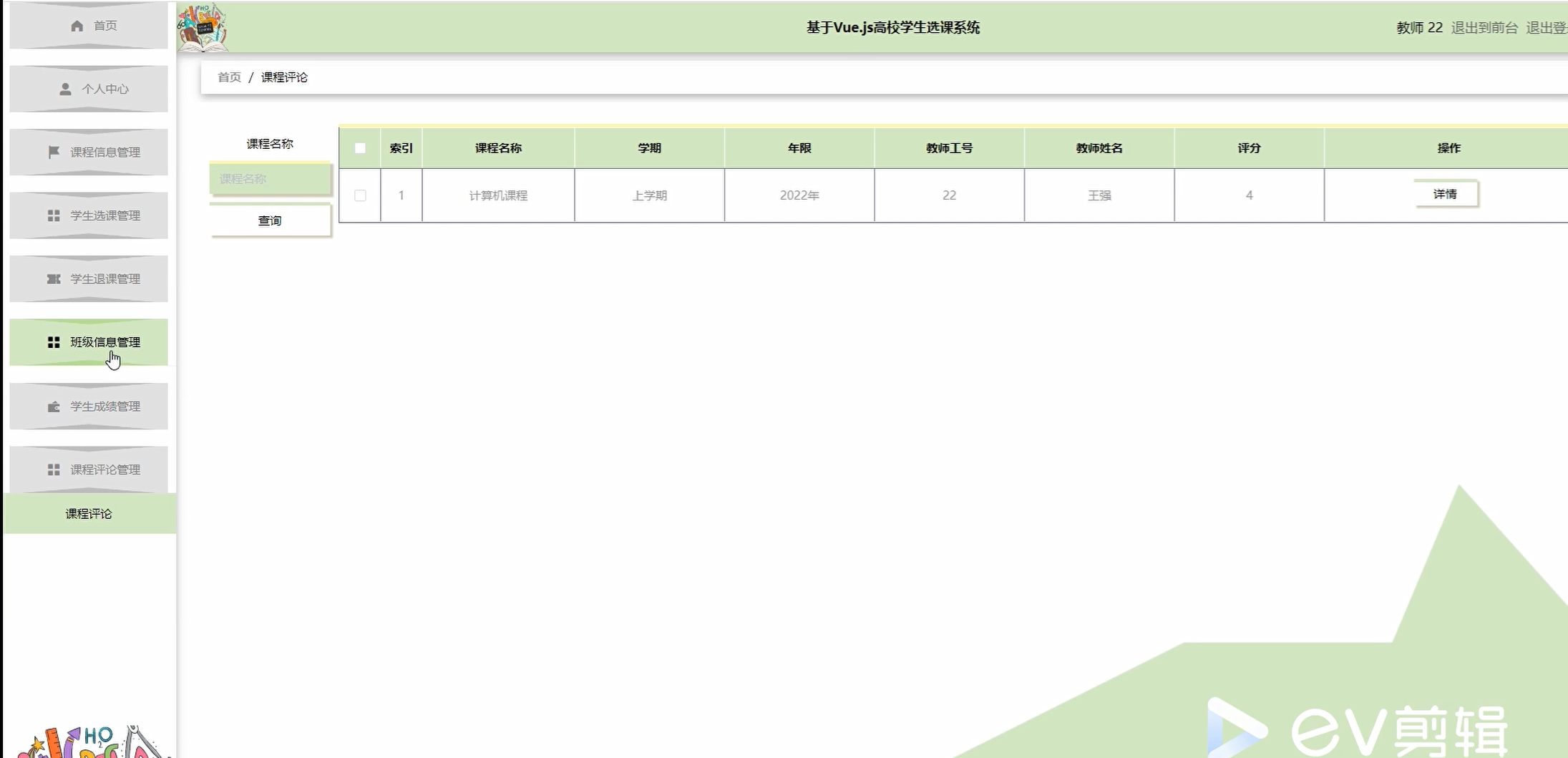Open 详情 for the 计算机课程 row
This screenshot has height=758, width=1568.
pyautogui.click(x=1445, y=194)
